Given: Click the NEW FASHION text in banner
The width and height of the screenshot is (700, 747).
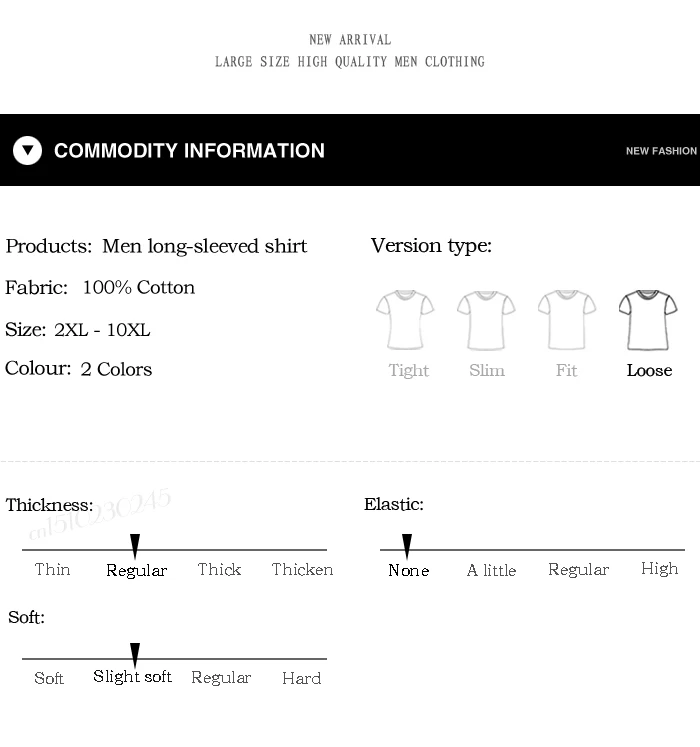Looking at the screenshot, I should tap(661, 151).
